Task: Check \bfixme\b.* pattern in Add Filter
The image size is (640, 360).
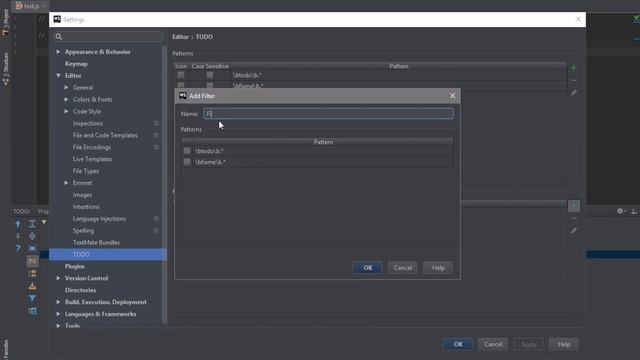Action: [187, 162]
